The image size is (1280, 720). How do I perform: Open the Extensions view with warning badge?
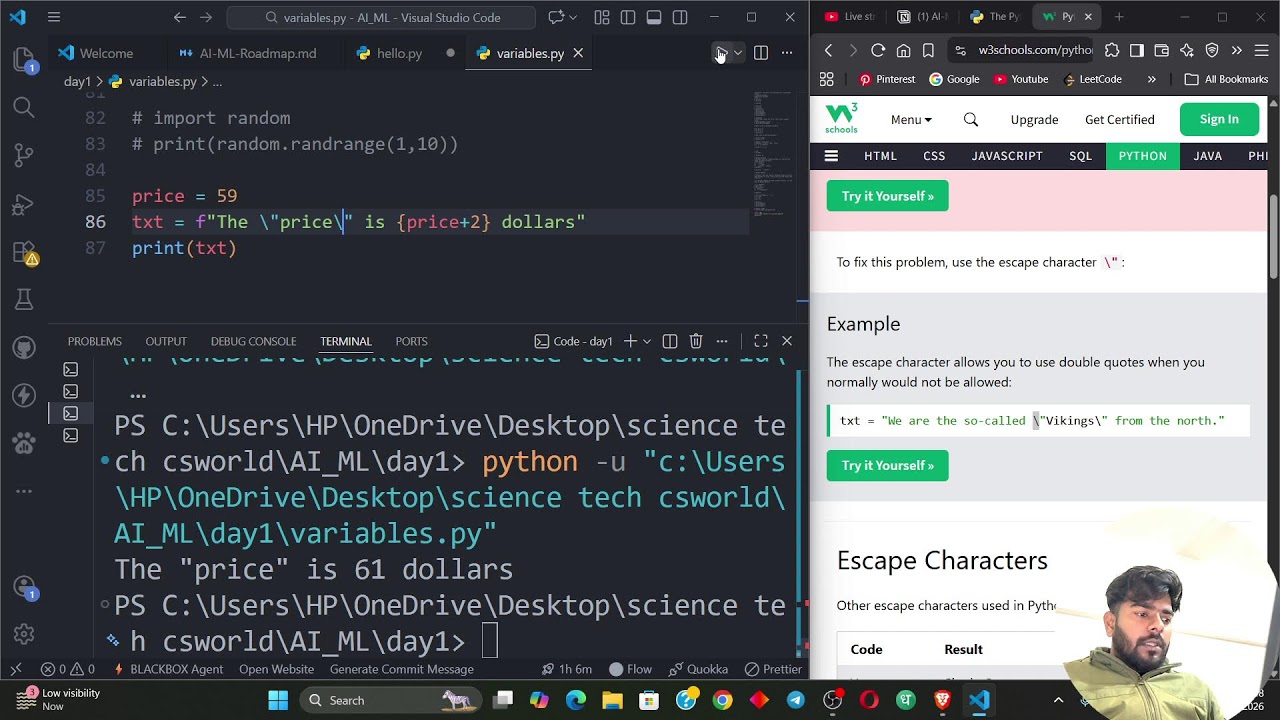coord(24,251)
